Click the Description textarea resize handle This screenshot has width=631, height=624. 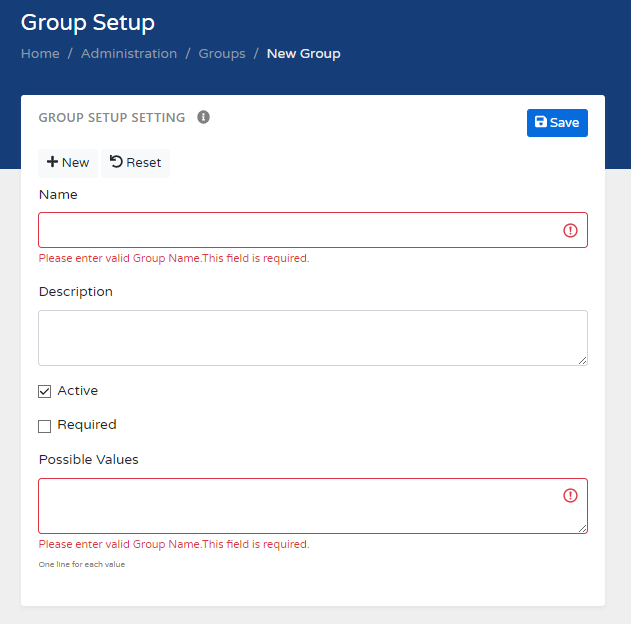tap(582, 359)
